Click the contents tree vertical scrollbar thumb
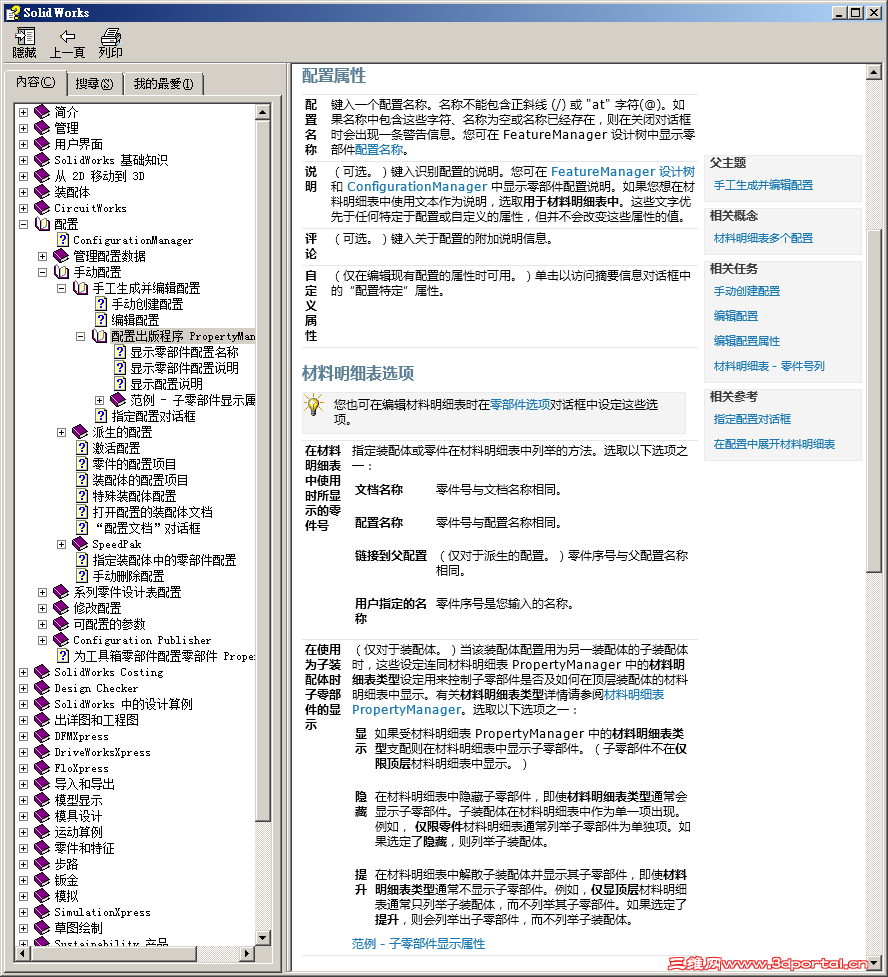888x977 pixels. click(262, 470)
